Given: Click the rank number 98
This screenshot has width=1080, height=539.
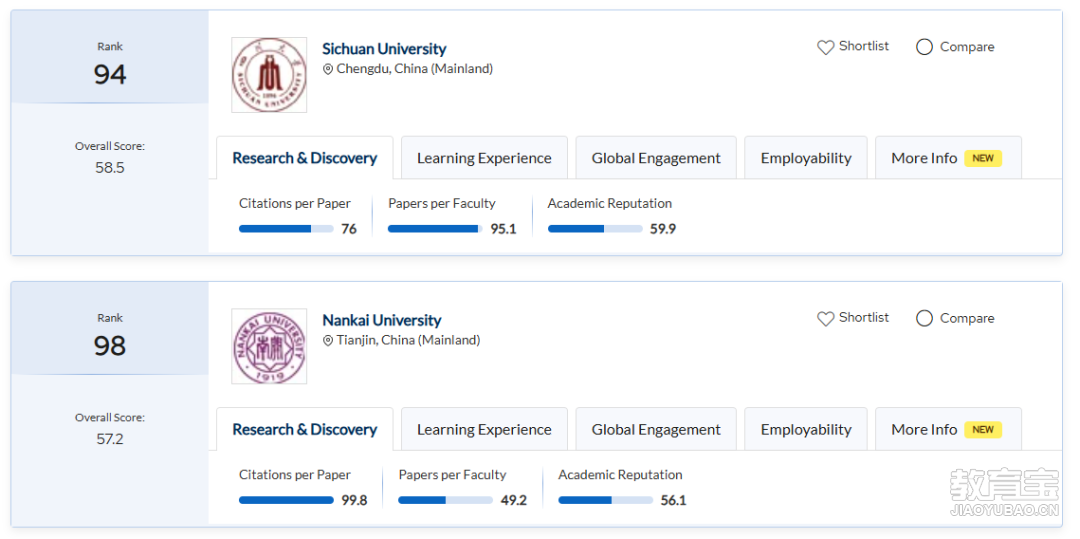Looking at the screenshot, I should pos(110,346).
